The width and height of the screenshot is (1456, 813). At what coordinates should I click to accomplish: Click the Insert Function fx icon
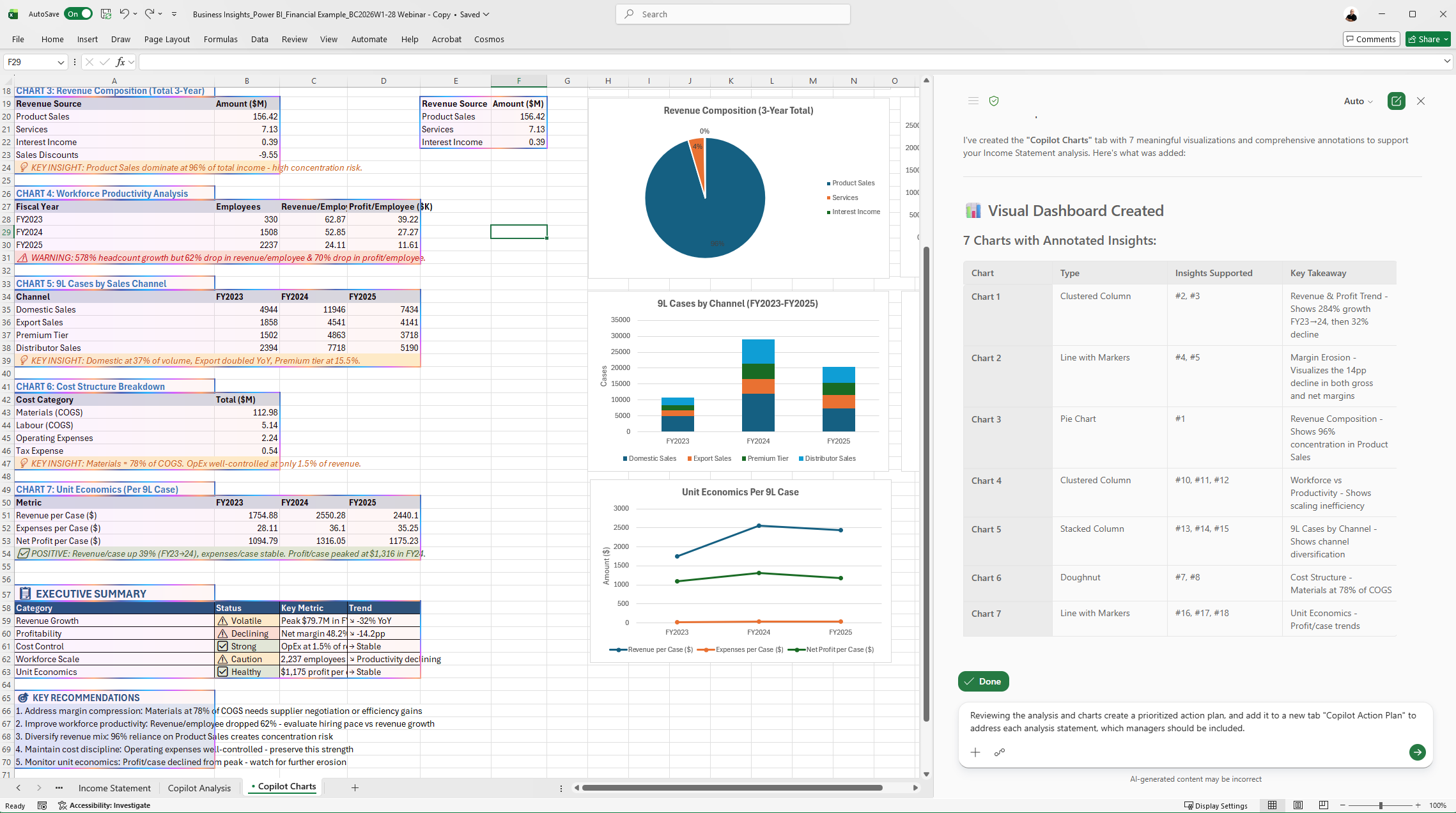120,62
